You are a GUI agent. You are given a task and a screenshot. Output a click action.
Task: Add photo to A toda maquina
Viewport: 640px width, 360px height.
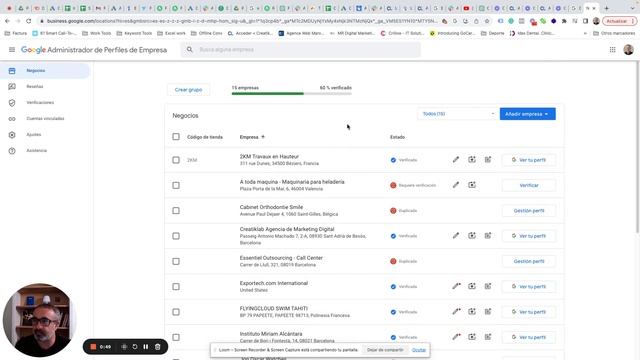[x=472, y=185]
